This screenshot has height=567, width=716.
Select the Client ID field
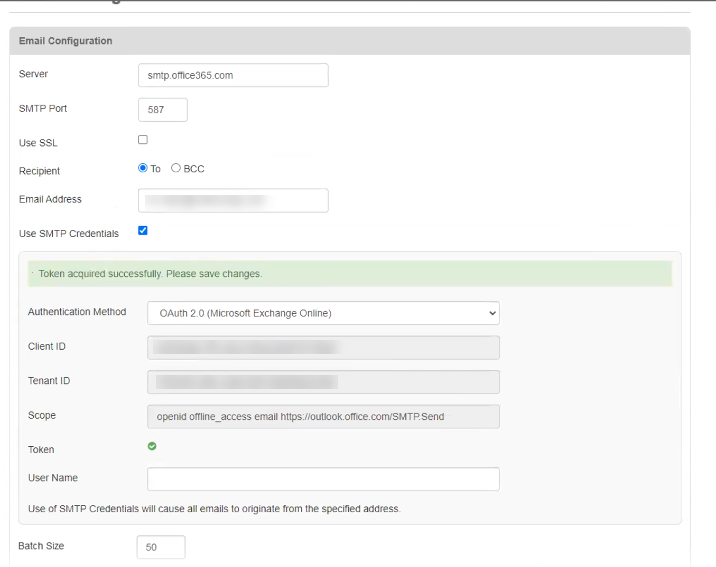tap(323, 347)
